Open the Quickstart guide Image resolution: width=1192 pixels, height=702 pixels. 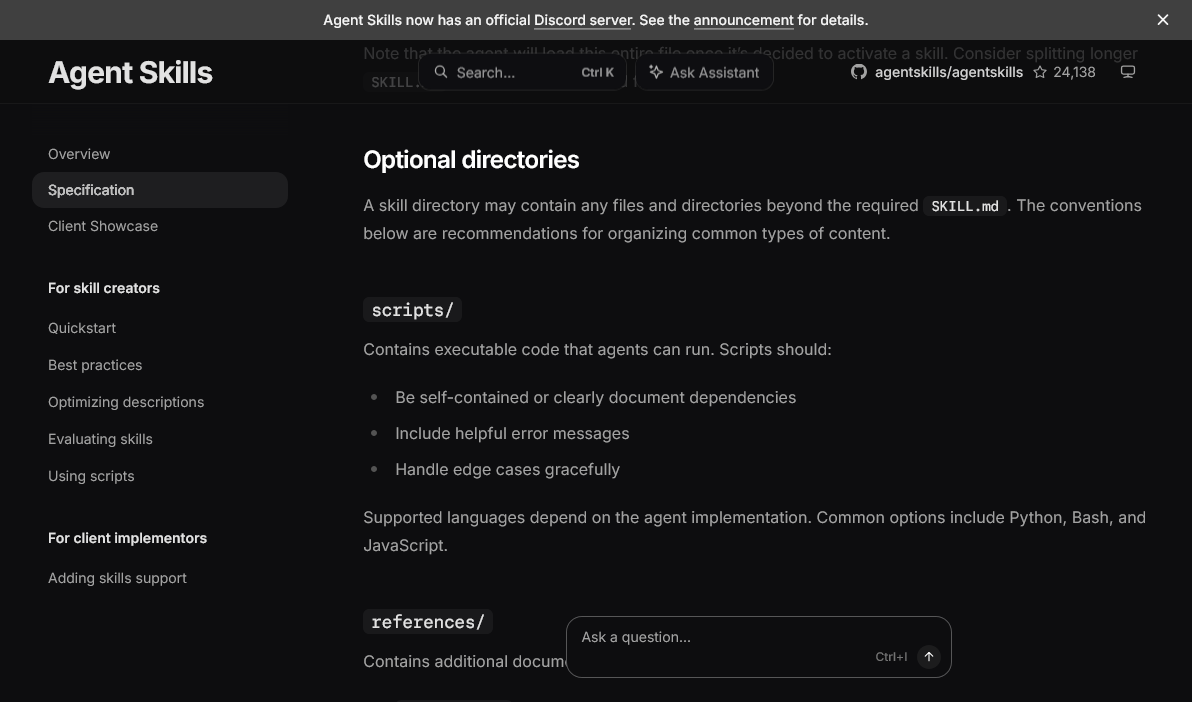[x=82, y=328]
